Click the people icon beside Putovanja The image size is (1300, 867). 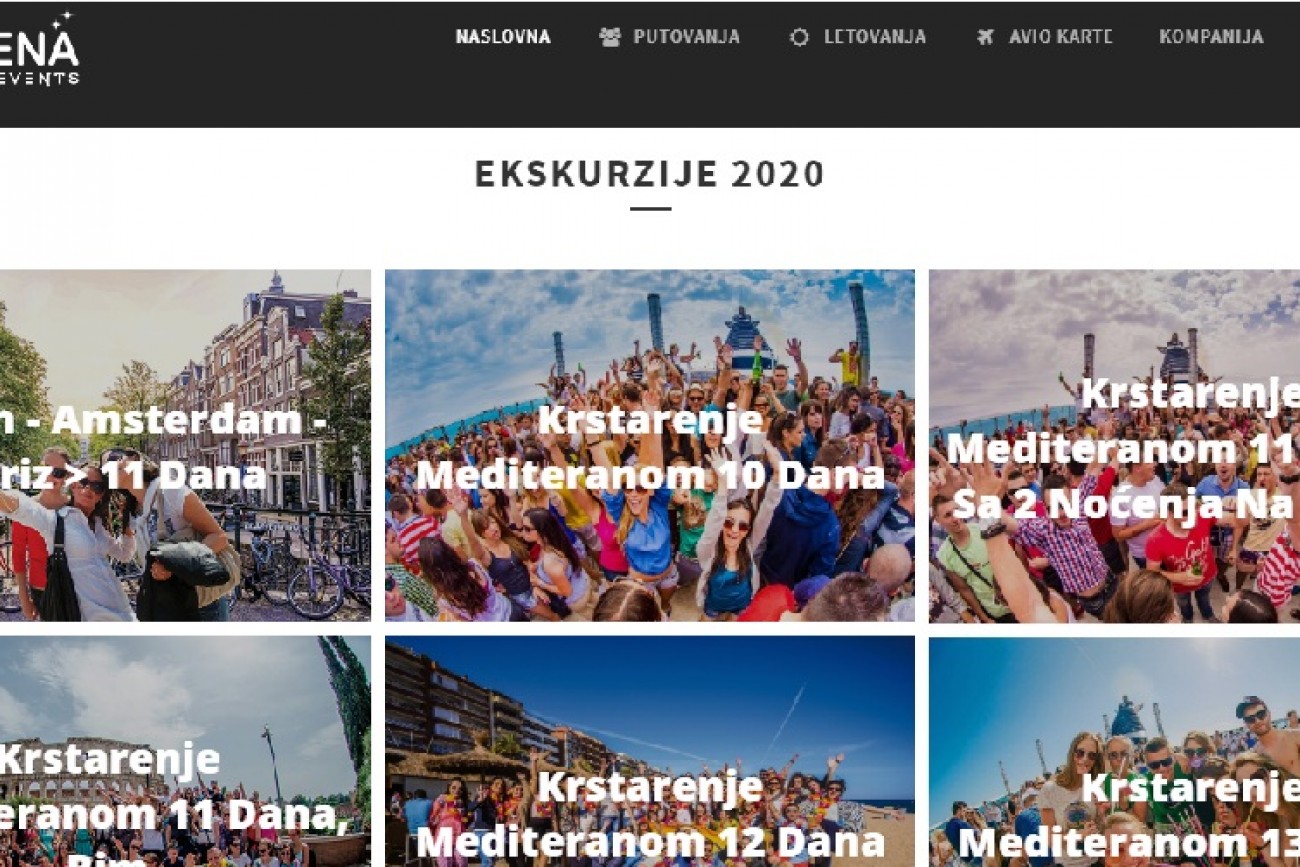pyautogui.click(x=609, y=37)
